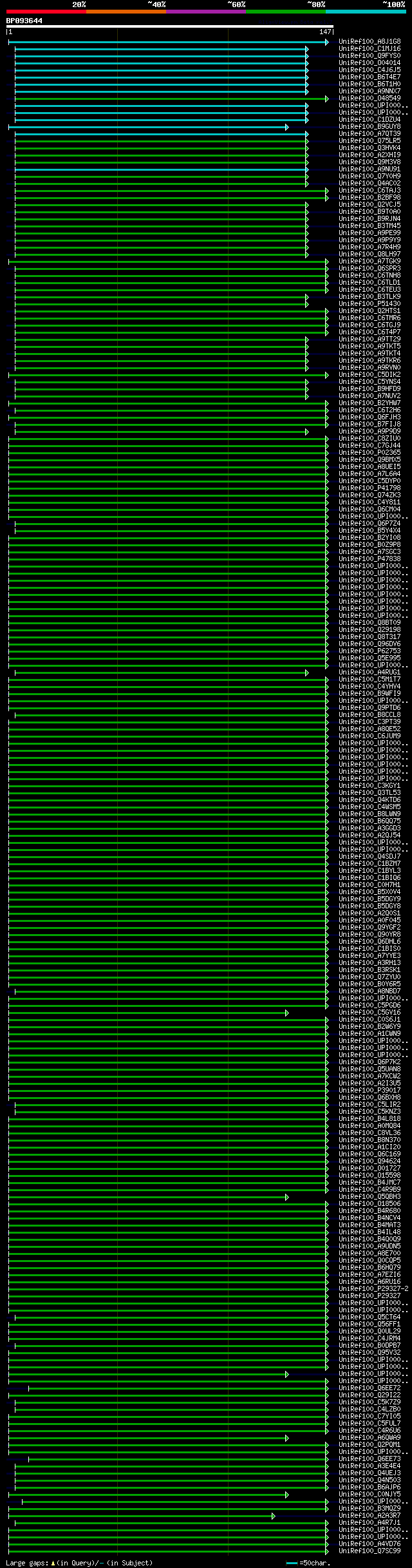Open hit UniRef100_C1MJ16
The image size is (412, 1568).
click(370, 49)
